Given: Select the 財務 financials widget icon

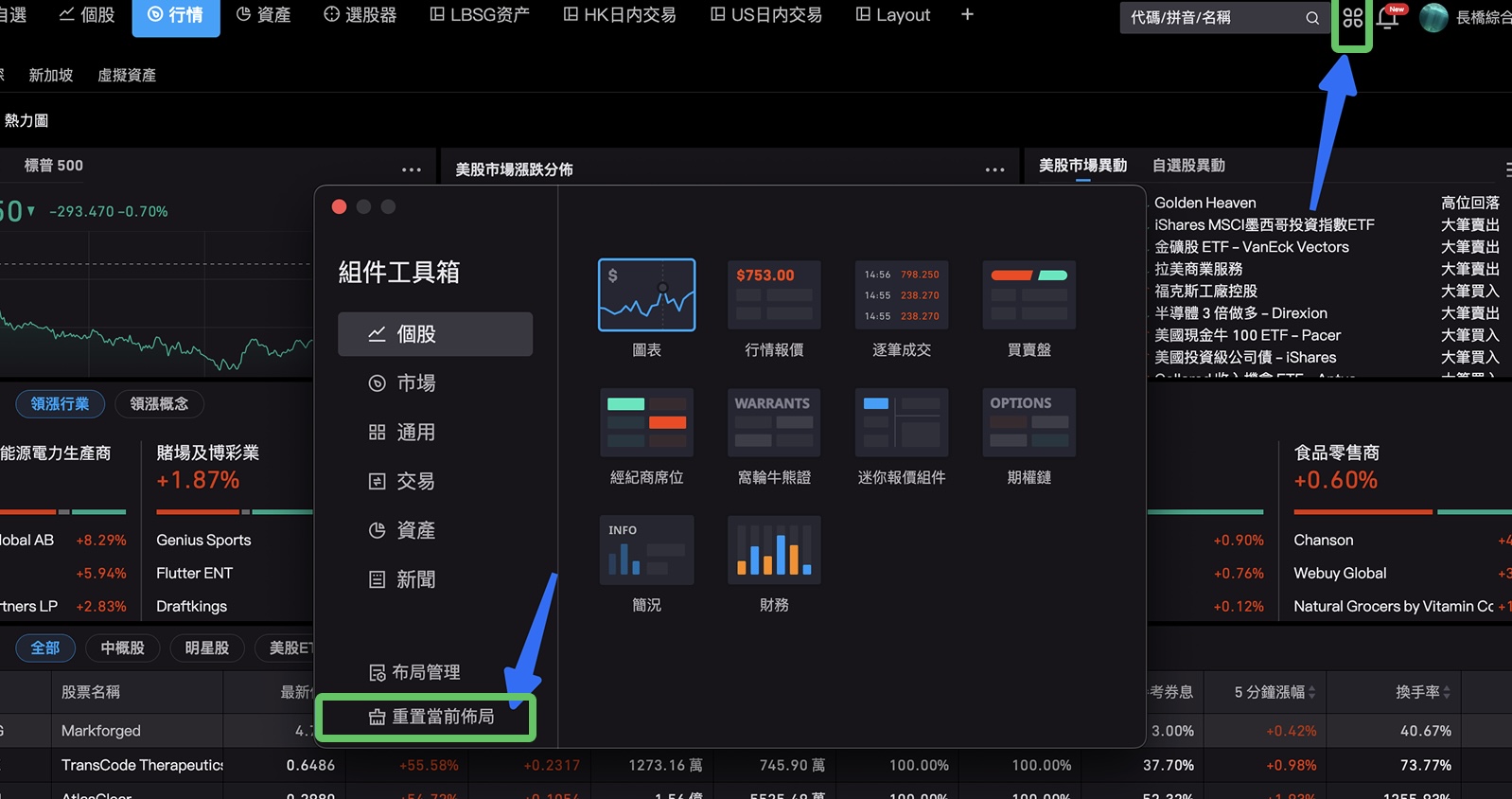Looking at the screenshot, I should tap(773, 551).
